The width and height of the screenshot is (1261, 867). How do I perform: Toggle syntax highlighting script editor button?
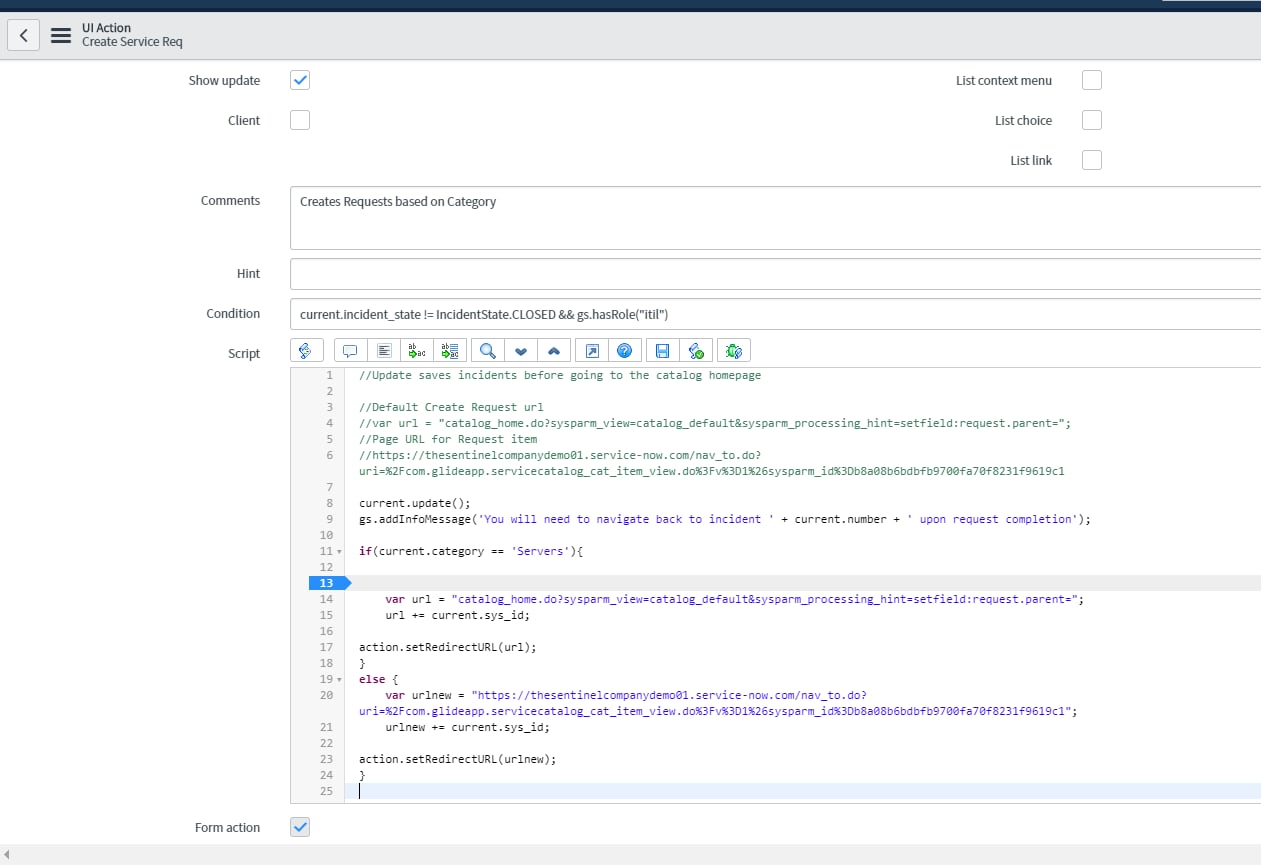306,350
